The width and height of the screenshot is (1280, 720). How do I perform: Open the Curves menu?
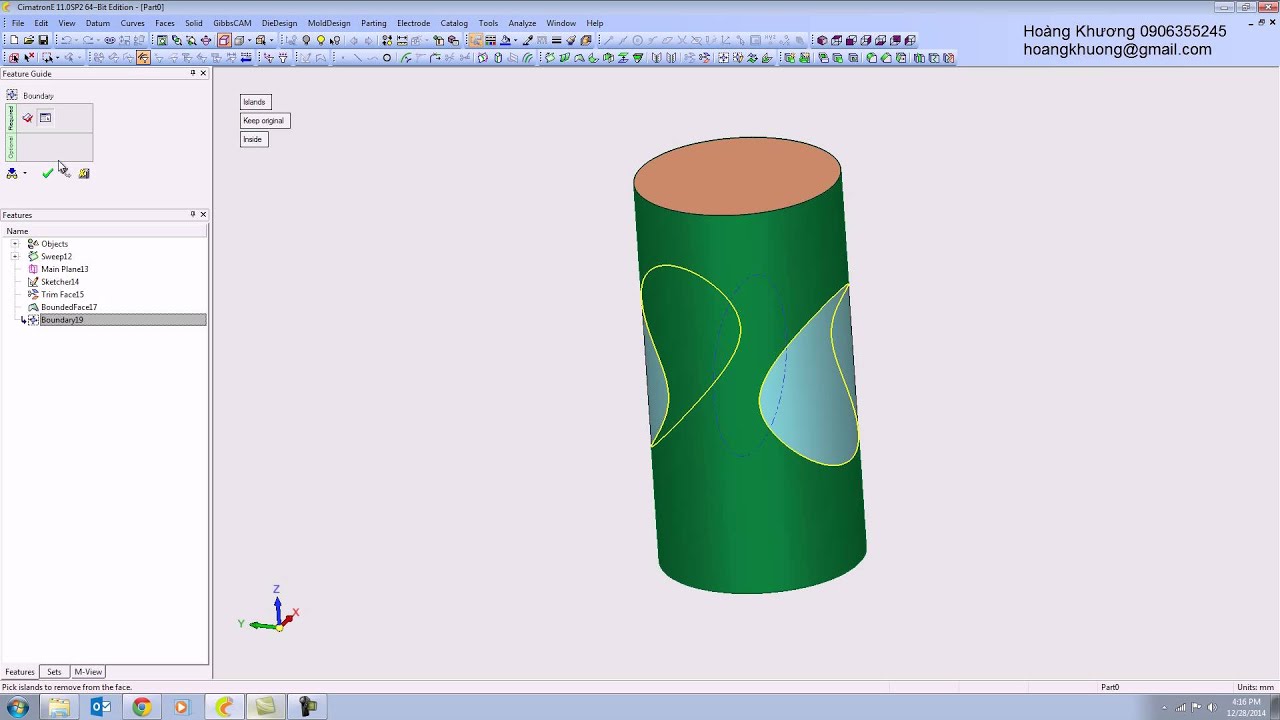pyautogui.click(x=132, y=23)
